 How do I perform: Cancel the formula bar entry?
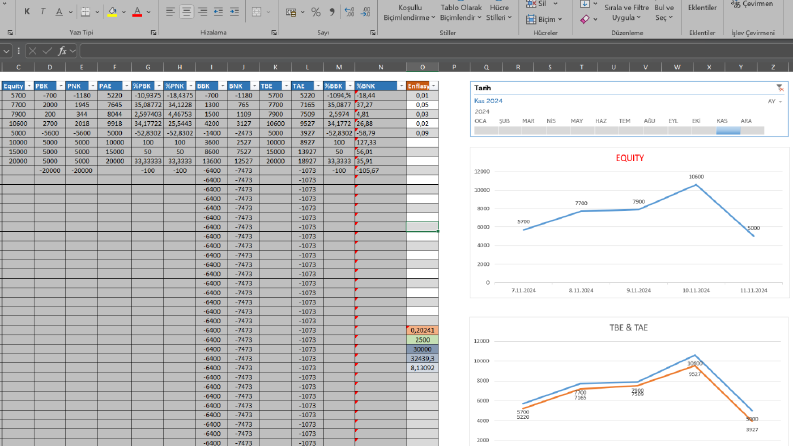tap(32, 51)
